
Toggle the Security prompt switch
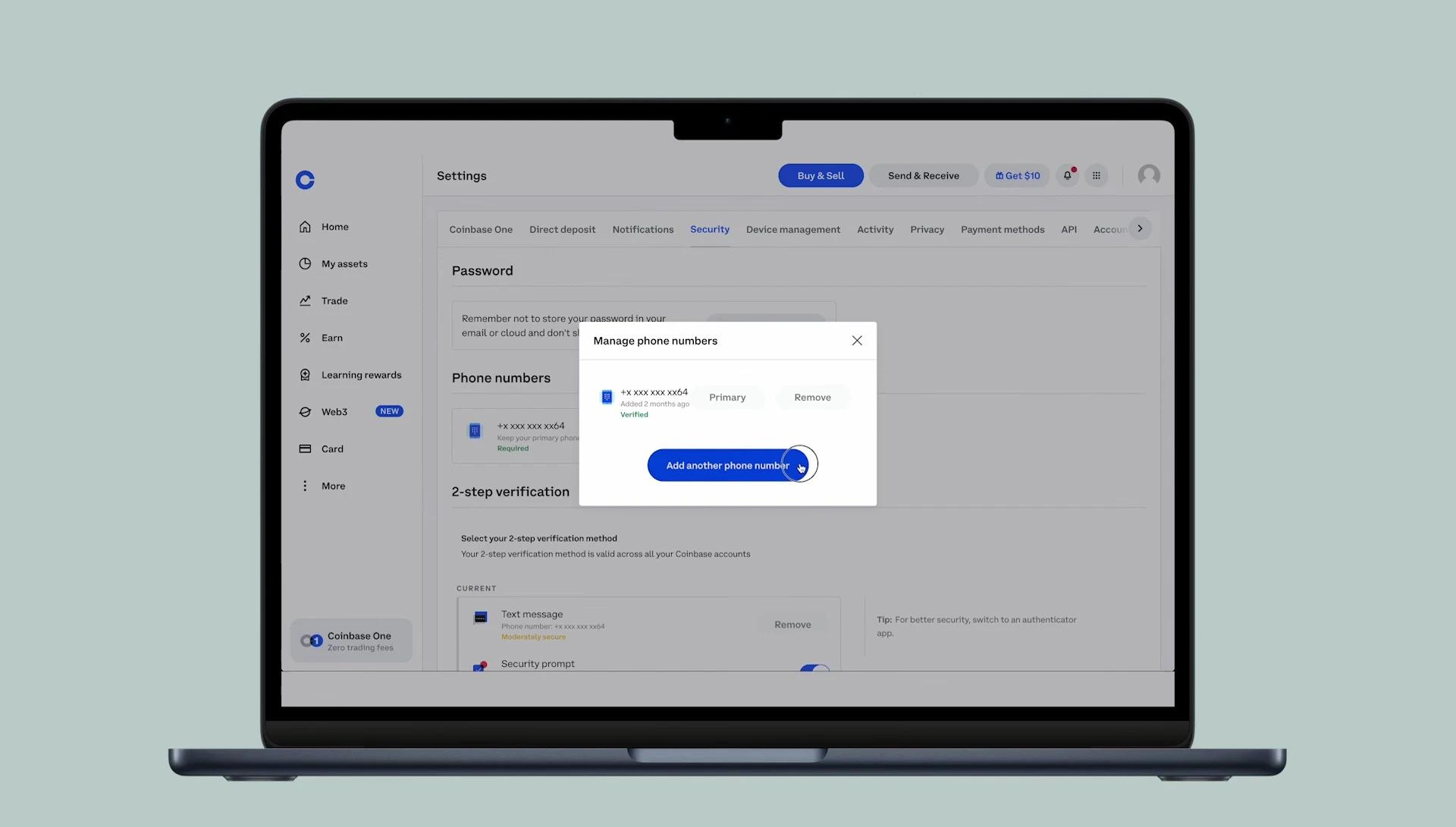(x=814, y=667)
